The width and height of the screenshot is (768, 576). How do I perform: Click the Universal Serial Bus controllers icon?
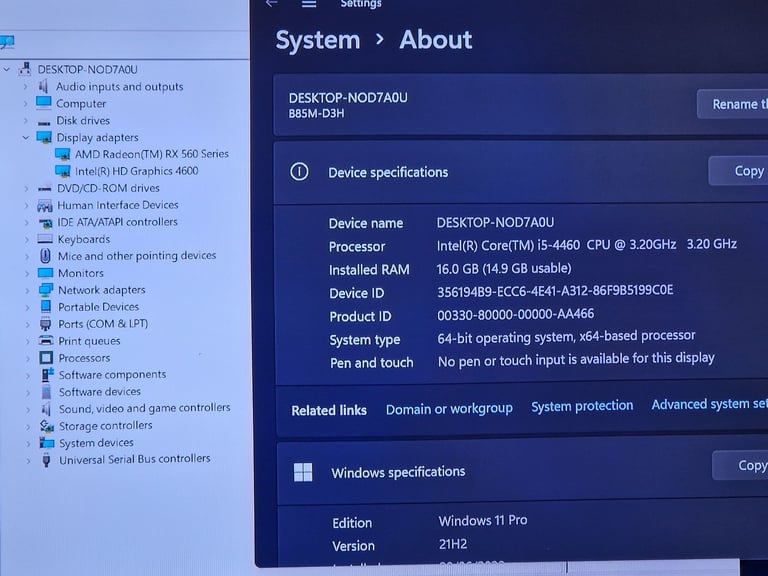(47, 460)
